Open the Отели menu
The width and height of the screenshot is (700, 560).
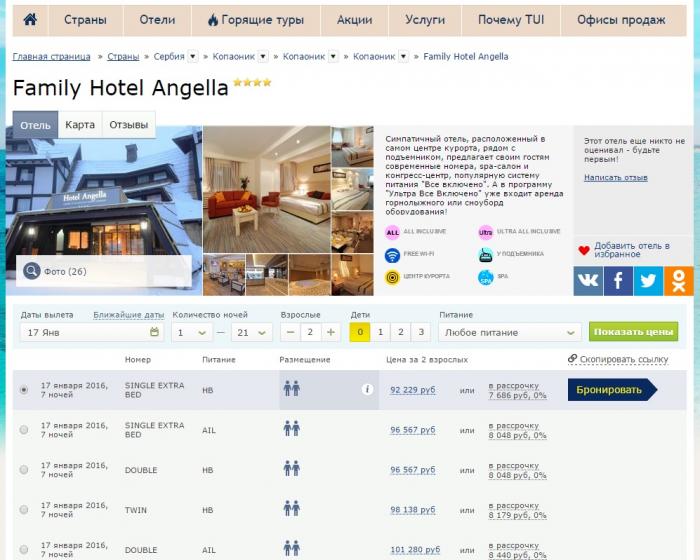(x=157, y=20)
